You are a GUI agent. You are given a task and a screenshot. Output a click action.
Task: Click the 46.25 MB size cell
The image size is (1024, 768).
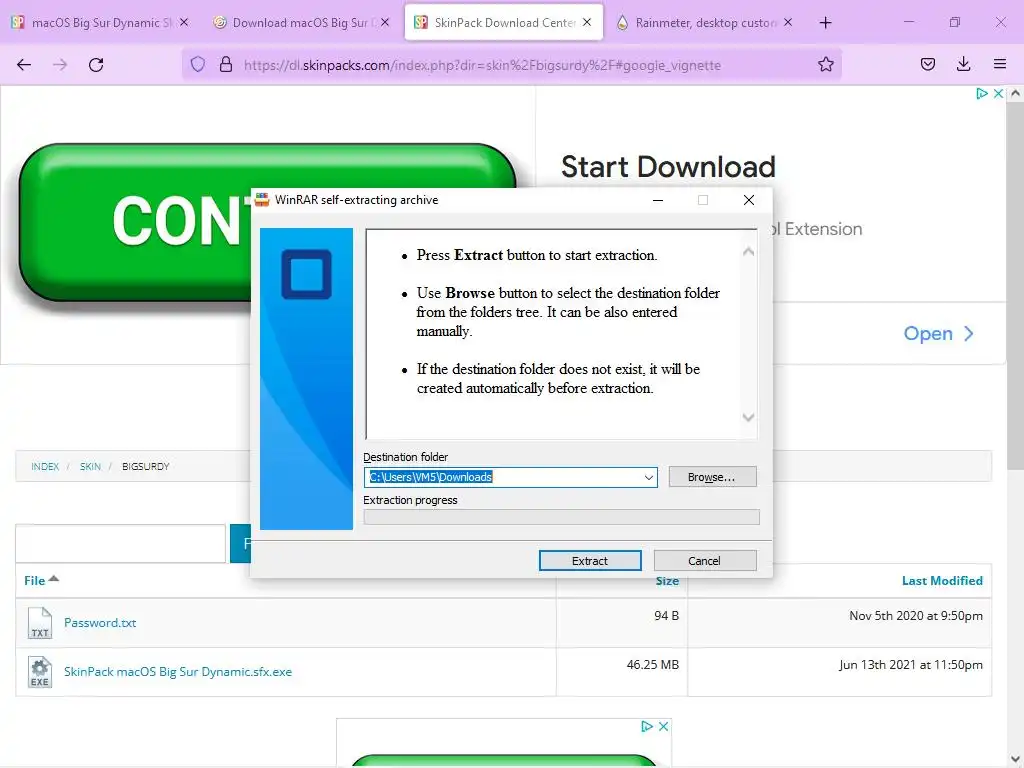652,665
